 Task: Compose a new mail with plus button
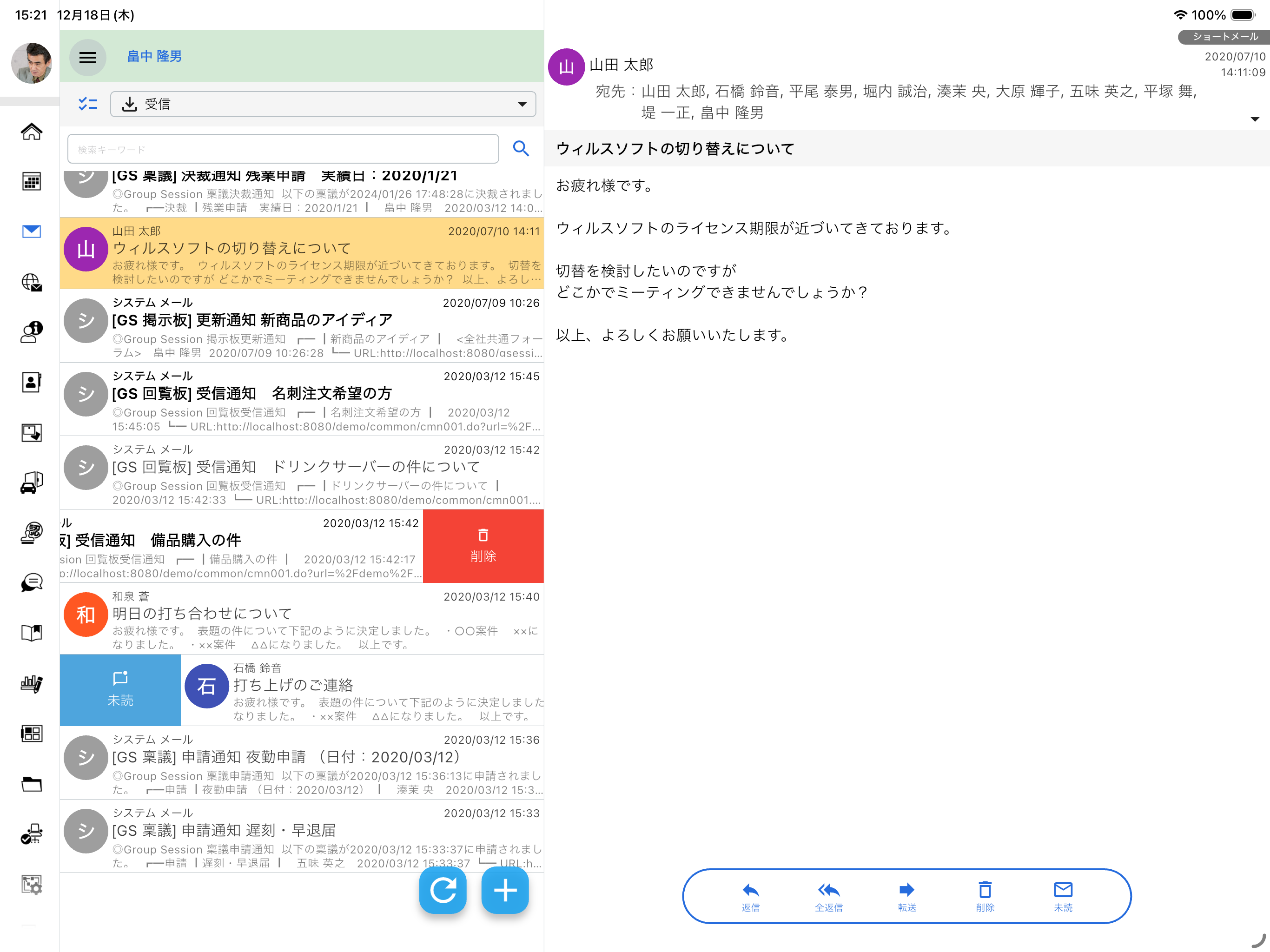pos(505,891)
